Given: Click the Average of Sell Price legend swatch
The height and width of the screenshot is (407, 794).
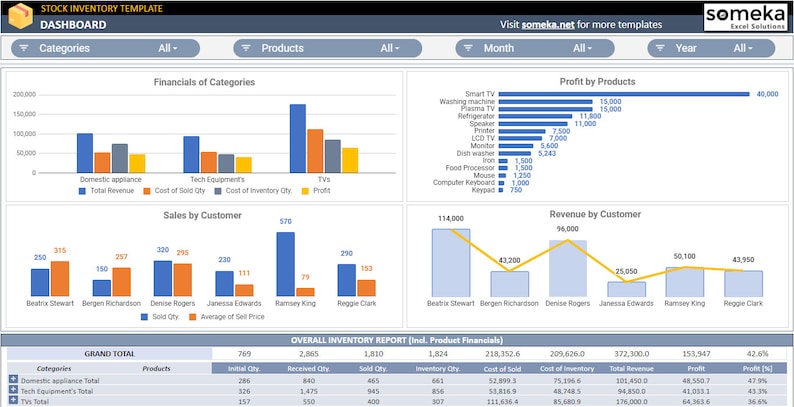Looking at the screenshot, I should [192, 317].
